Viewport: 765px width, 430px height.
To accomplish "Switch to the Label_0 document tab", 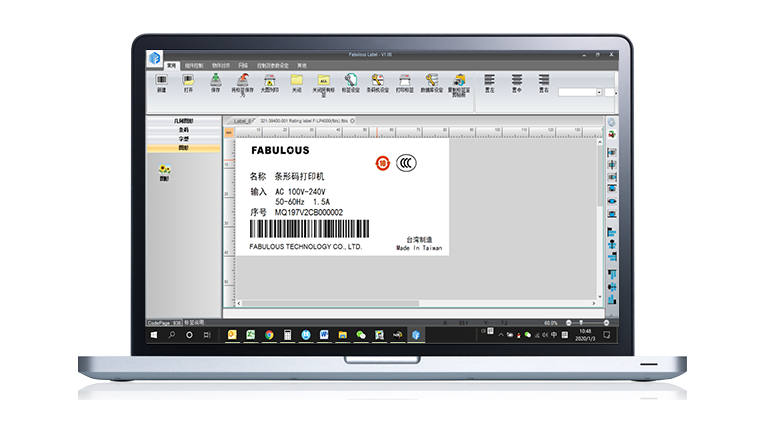I will click(x=242, y=121).
